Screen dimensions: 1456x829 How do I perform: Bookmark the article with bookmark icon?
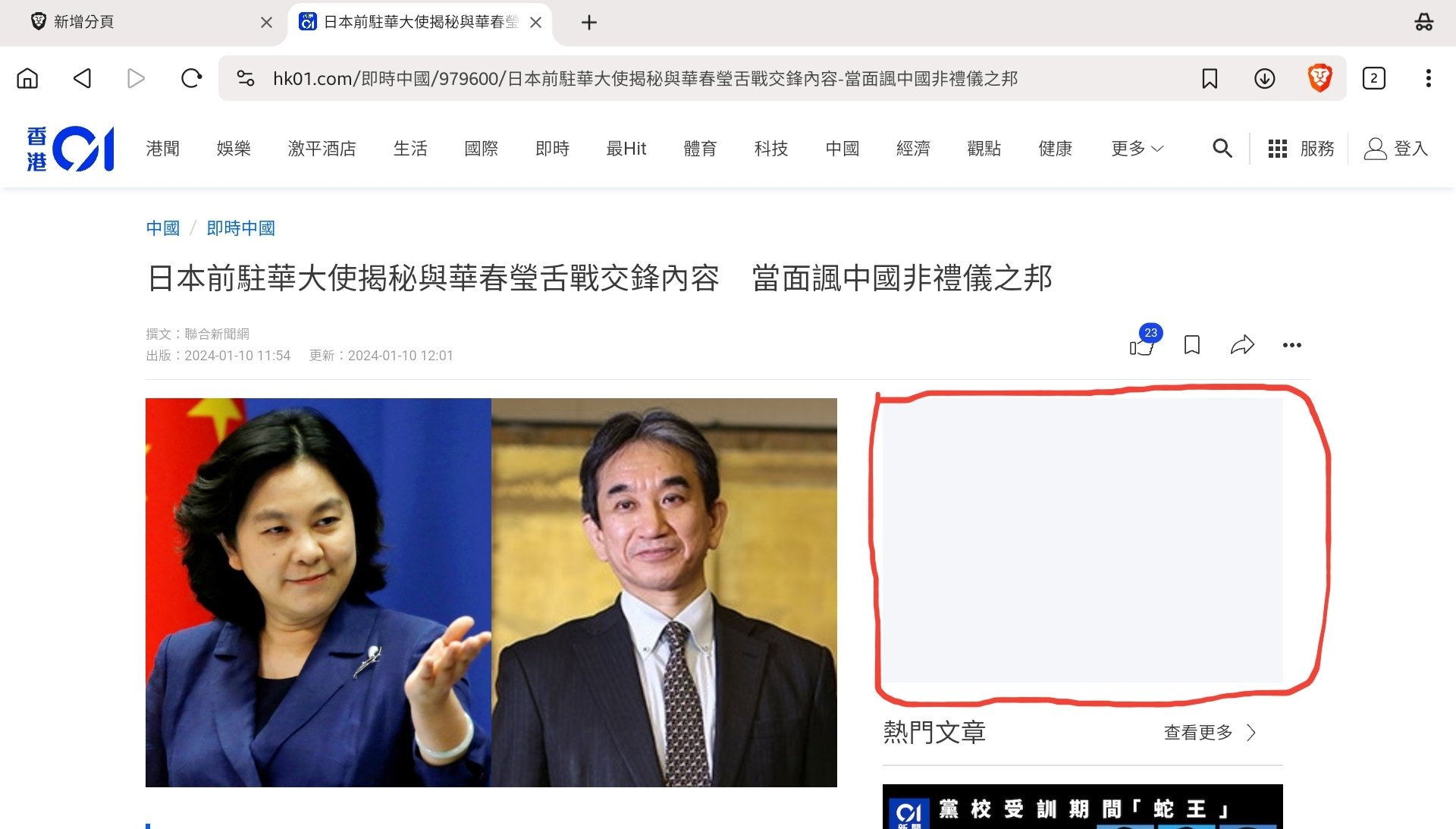[x=1191, y=345]
